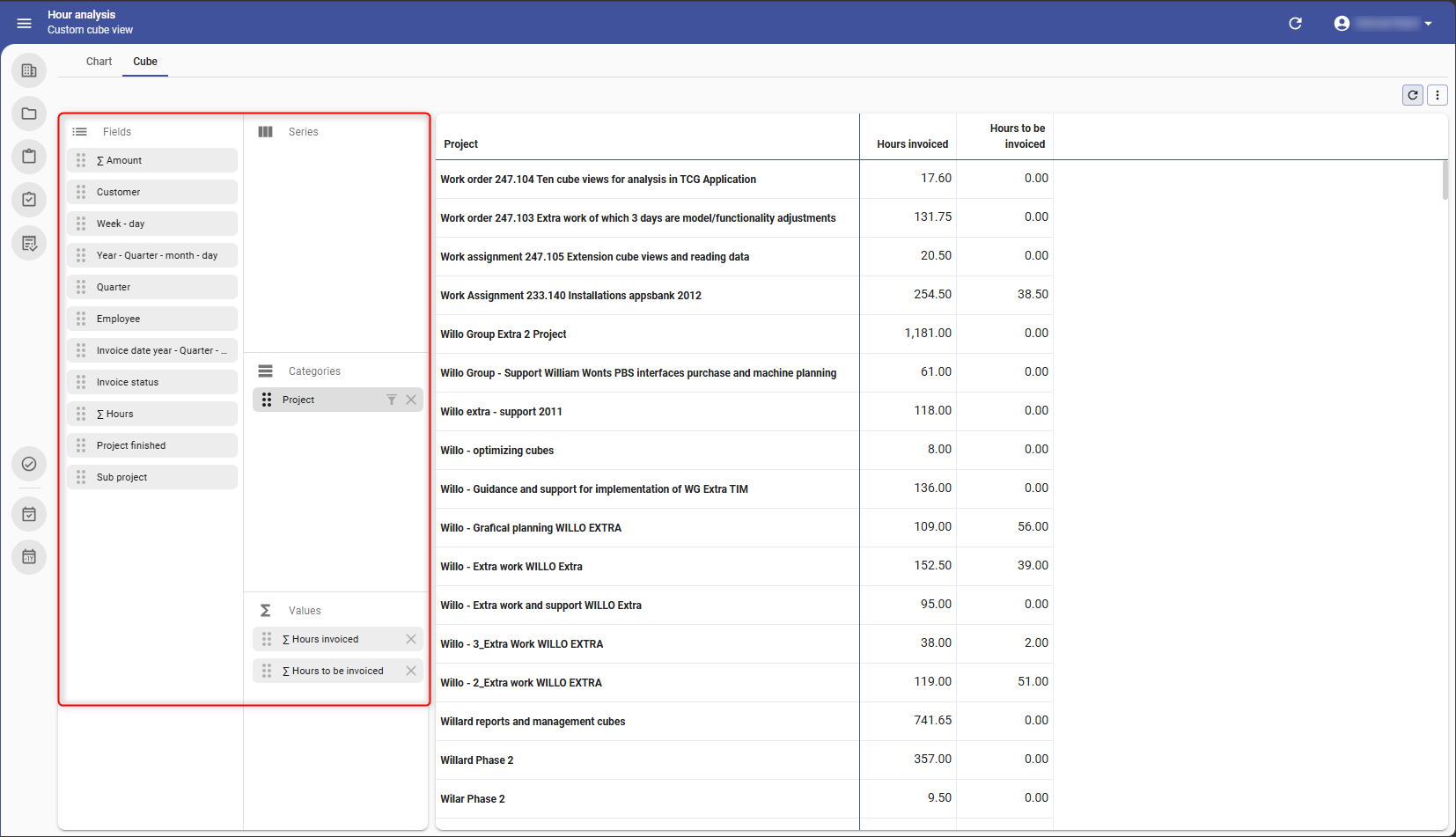Click the vertical scrollbar of the table
This screenshot has height=837, width=1456.
point(1445,180)
